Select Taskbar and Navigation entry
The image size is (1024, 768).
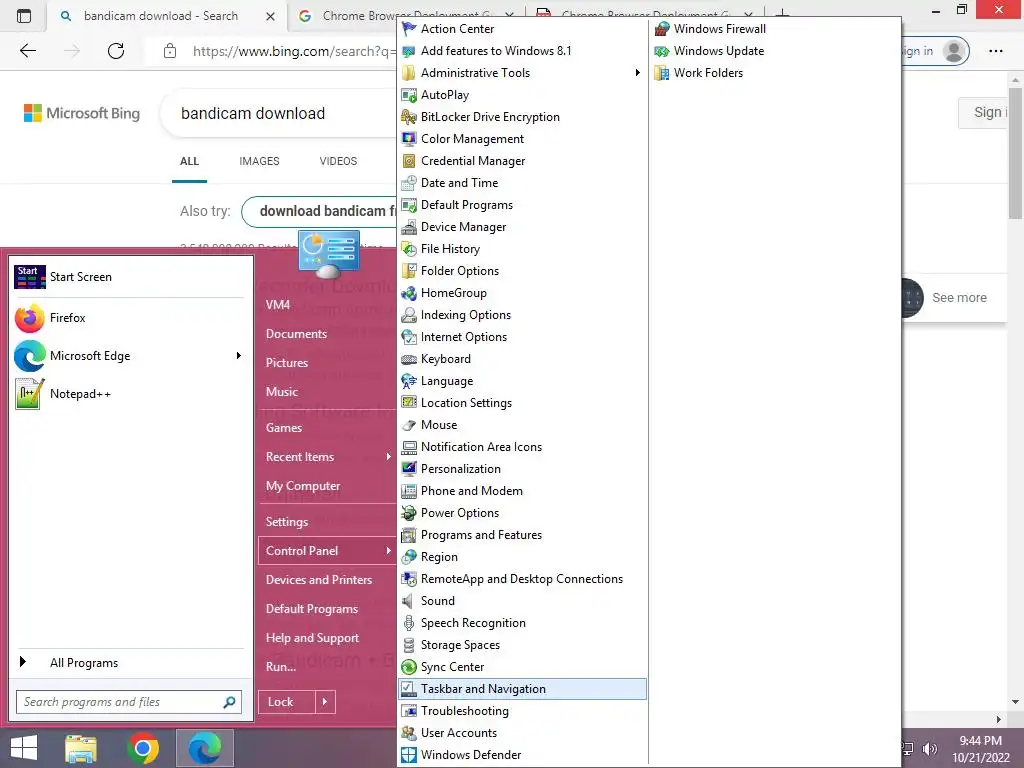tap(522, 689)
